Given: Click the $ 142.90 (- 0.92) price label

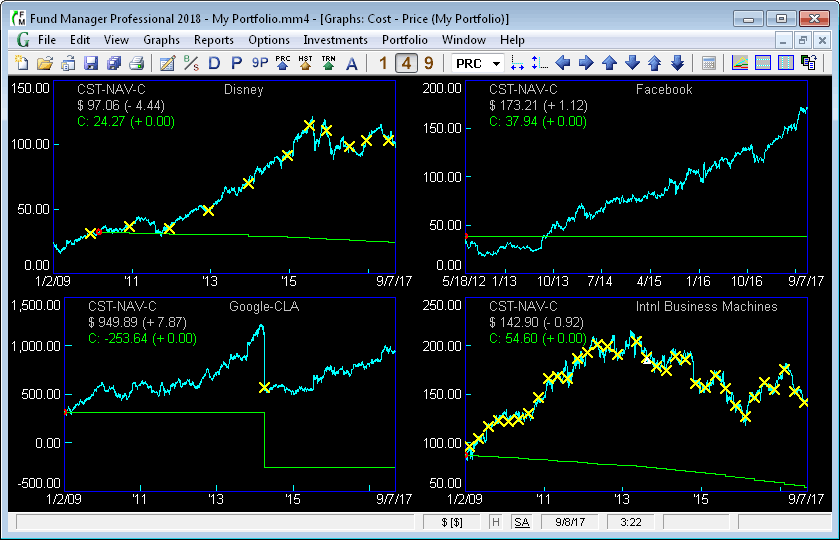Looking at the screenshot, I should pyautogui.click(x=536, y=322).
